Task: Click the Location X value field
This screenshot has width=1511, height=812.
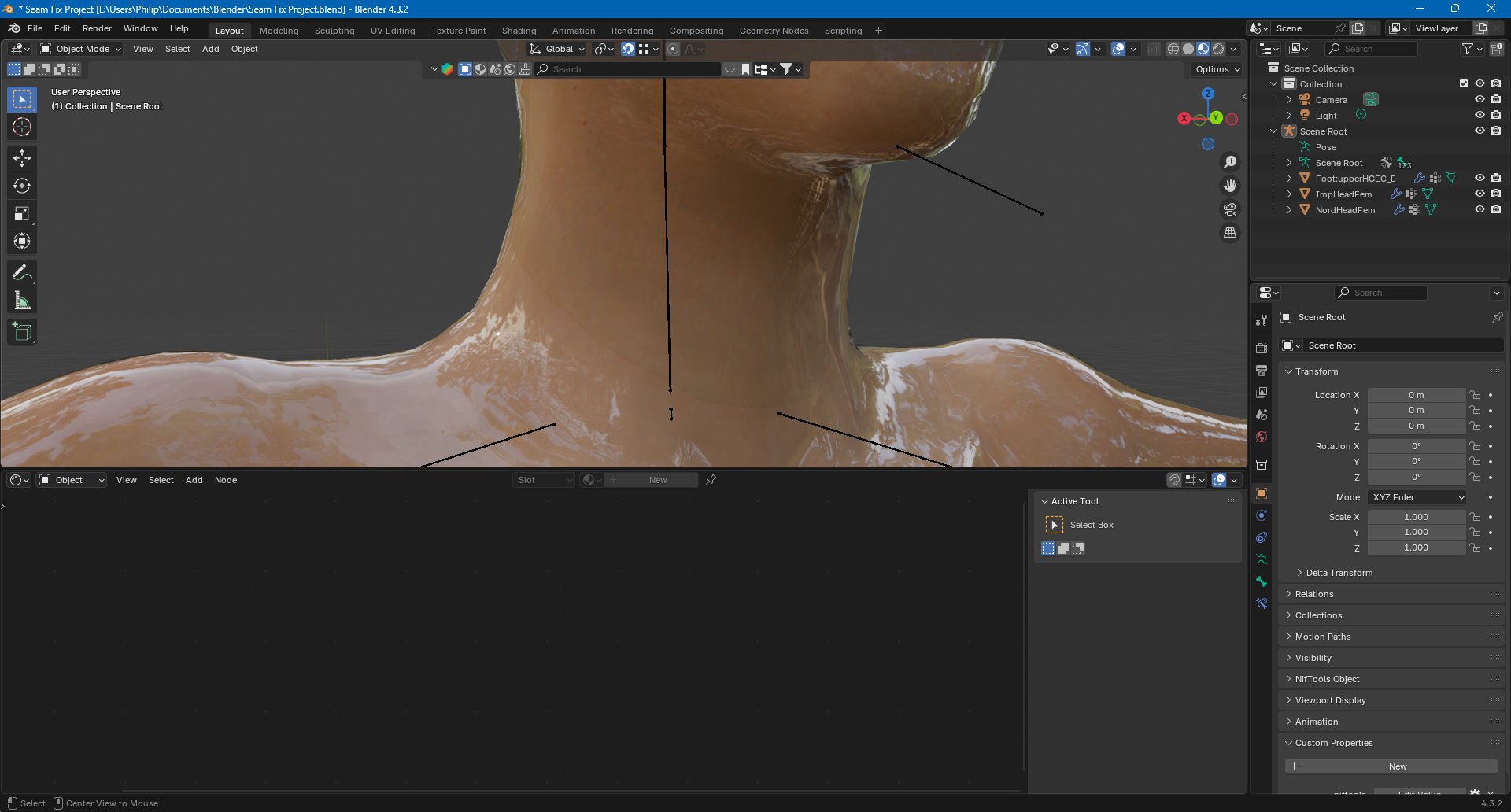Action: click(1416, 395)
